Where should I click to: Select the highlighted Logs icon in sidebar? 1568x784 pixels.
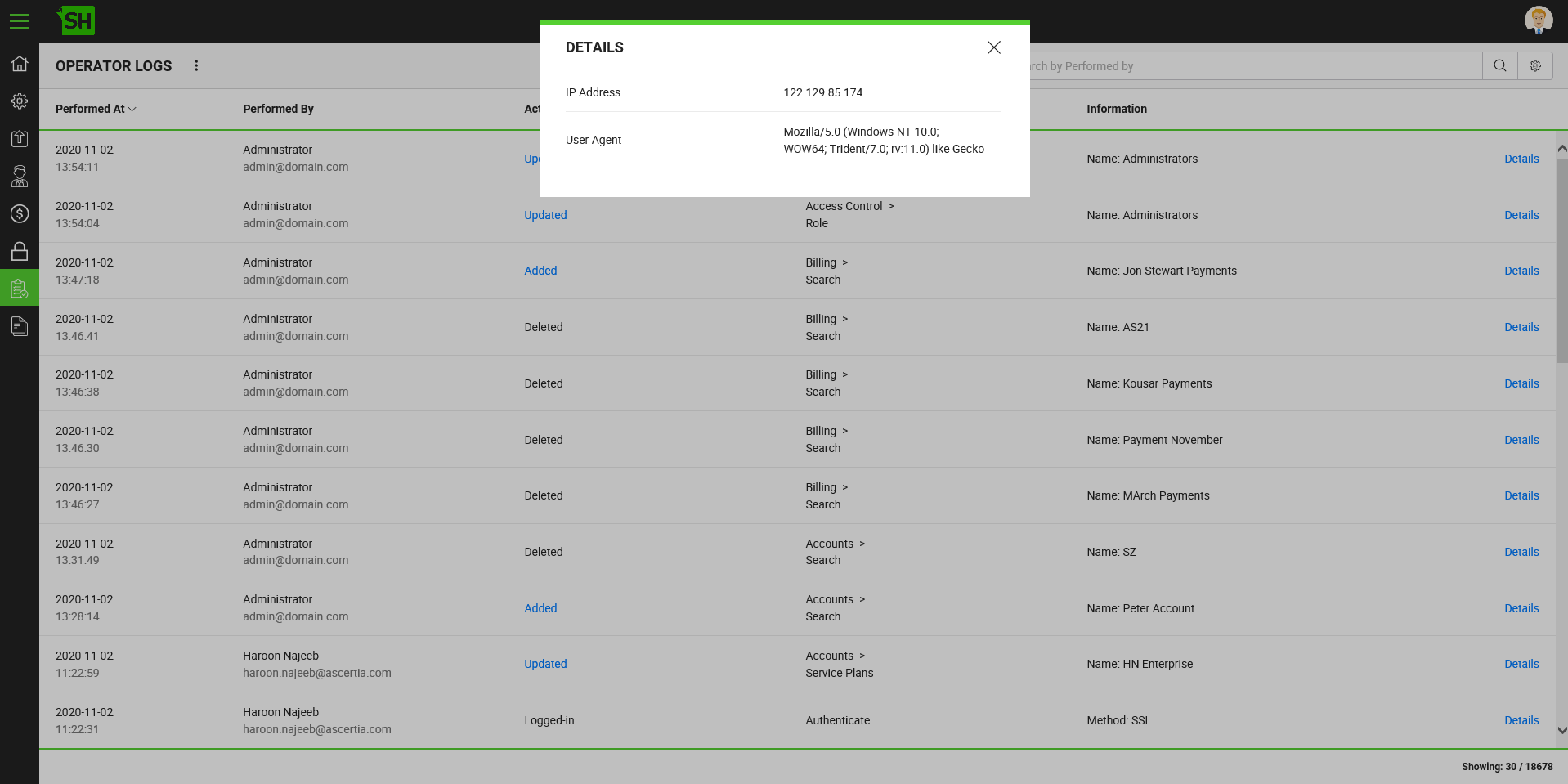tap(20, 288)
